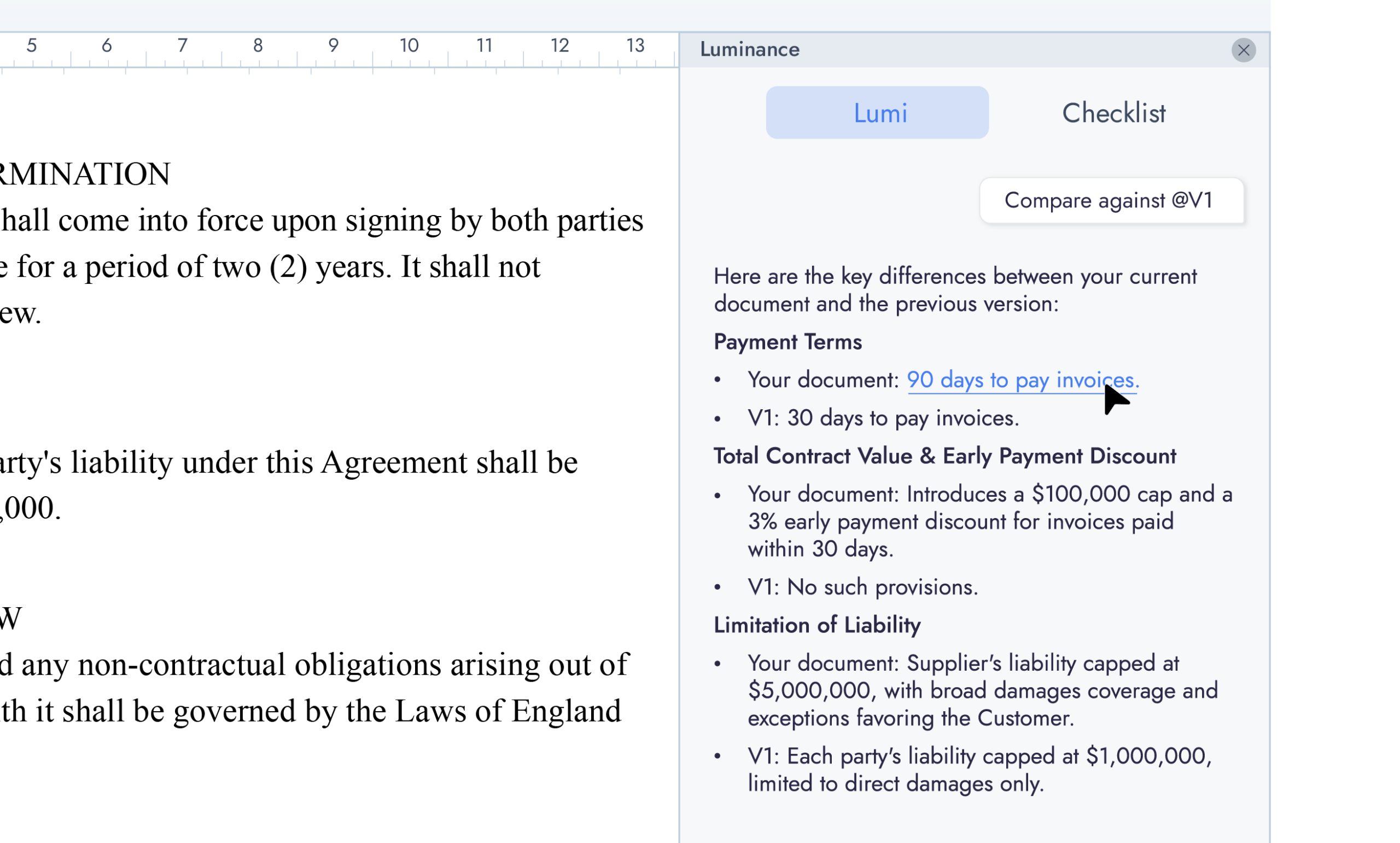Click the Luminance panel title
The image size is (1400, 843).
click(749, 49)
